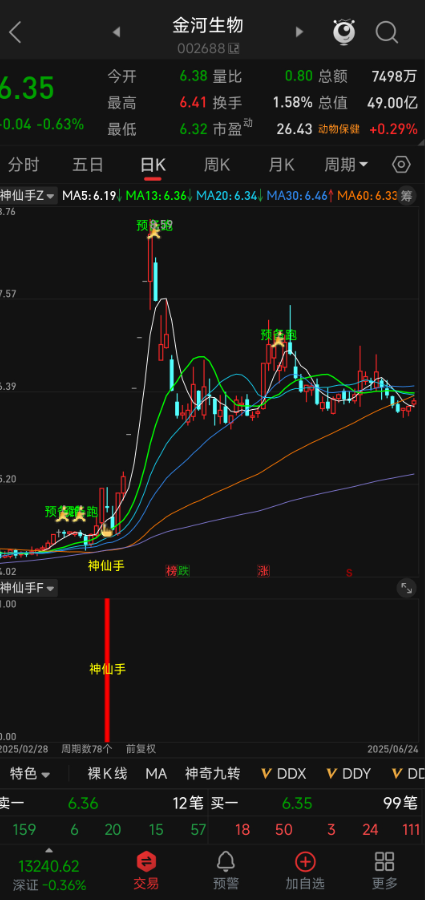
Task: Tap 前复权 adjustment label
Action: pyautogui.click(x=141, y=749)
